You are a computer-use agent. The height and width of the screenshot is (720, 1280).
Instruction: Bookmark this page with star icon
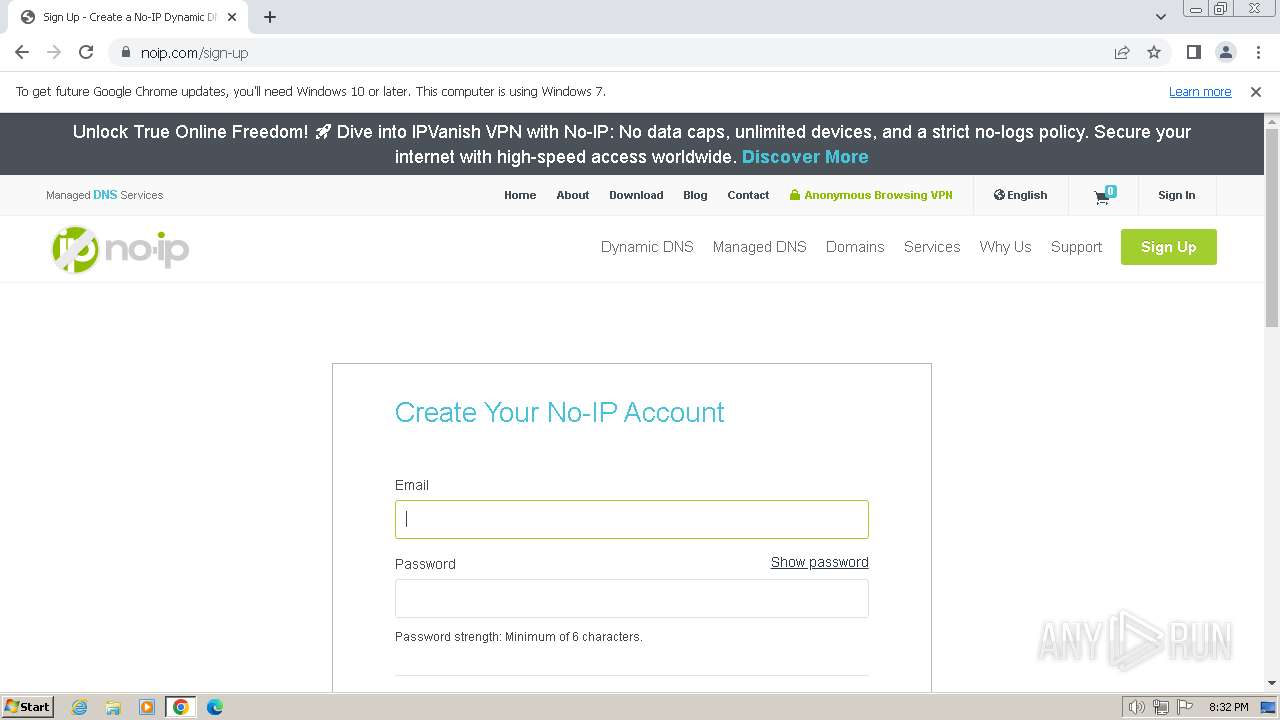coord(1154,52)
